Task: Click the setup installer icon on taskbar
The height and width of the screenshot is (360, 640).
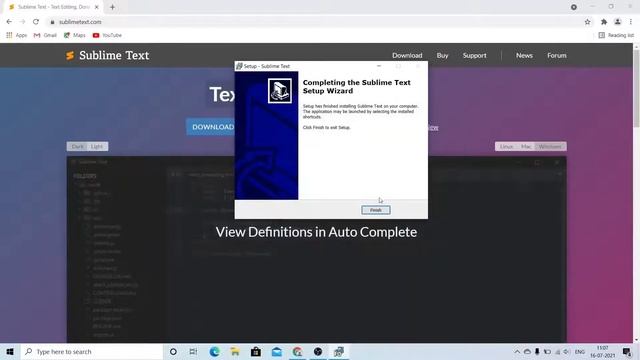Action: [x=339, y=351]
